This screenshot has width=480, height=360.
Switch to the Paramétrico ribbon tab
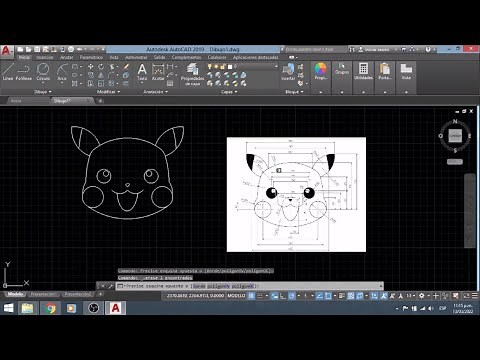[91, 57]
